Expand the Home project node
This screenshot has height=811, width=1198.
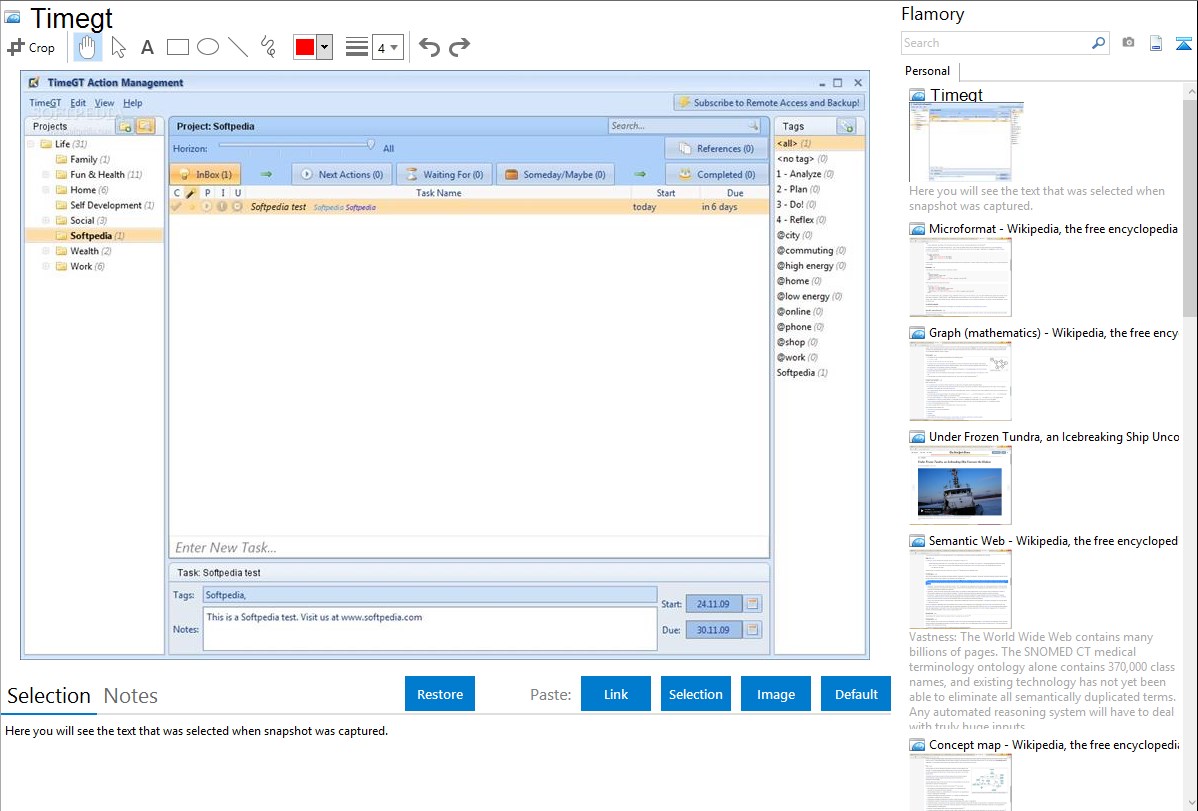(x=47, y=190)
